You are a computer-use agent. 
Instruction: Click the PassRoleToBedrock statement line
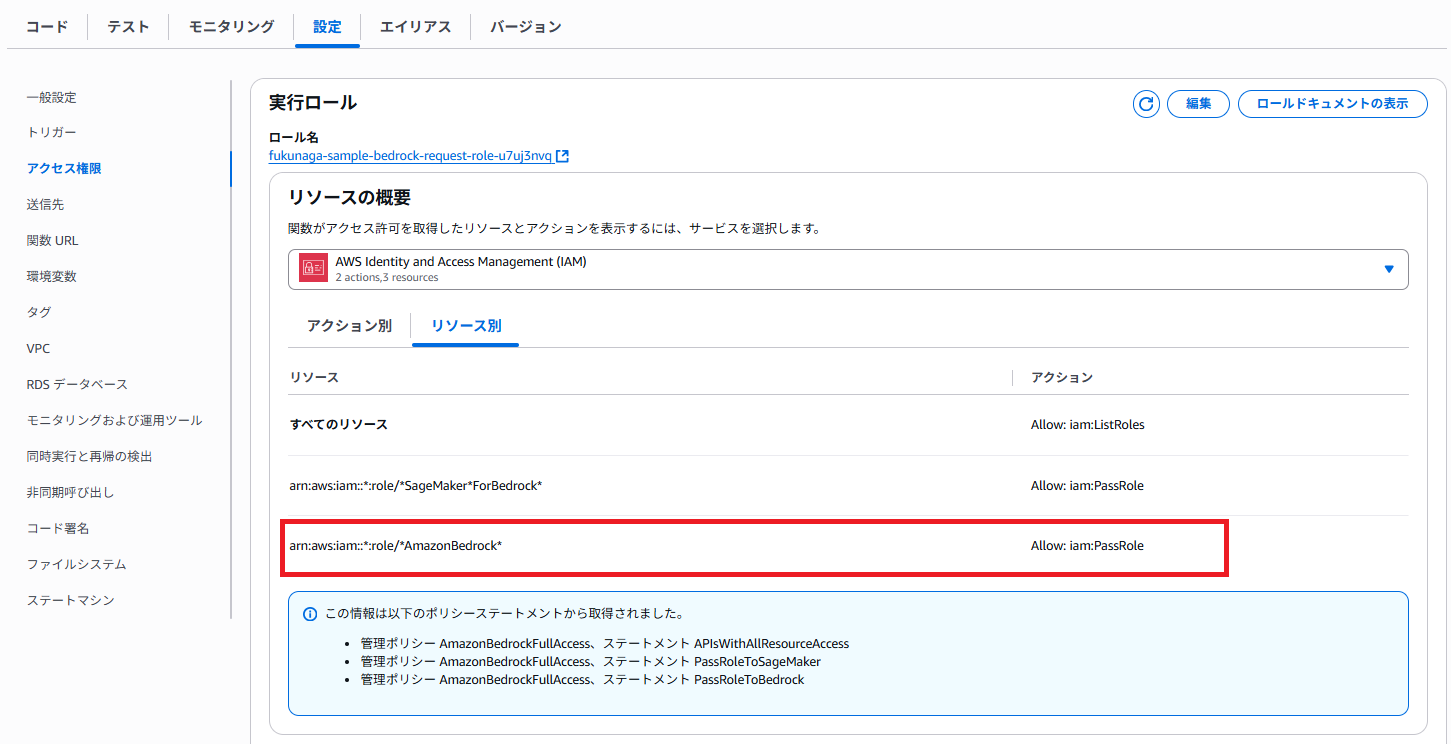[x=582, y=680]
